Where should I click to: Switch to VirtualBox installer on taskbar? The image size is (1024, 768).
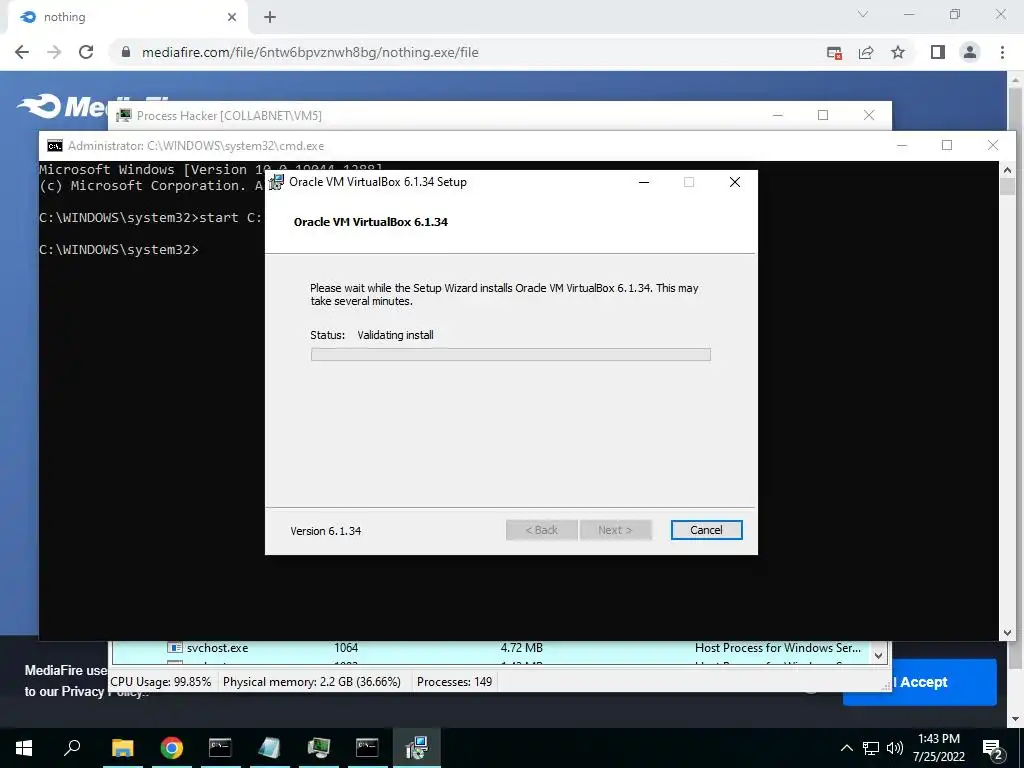point(416,748)
